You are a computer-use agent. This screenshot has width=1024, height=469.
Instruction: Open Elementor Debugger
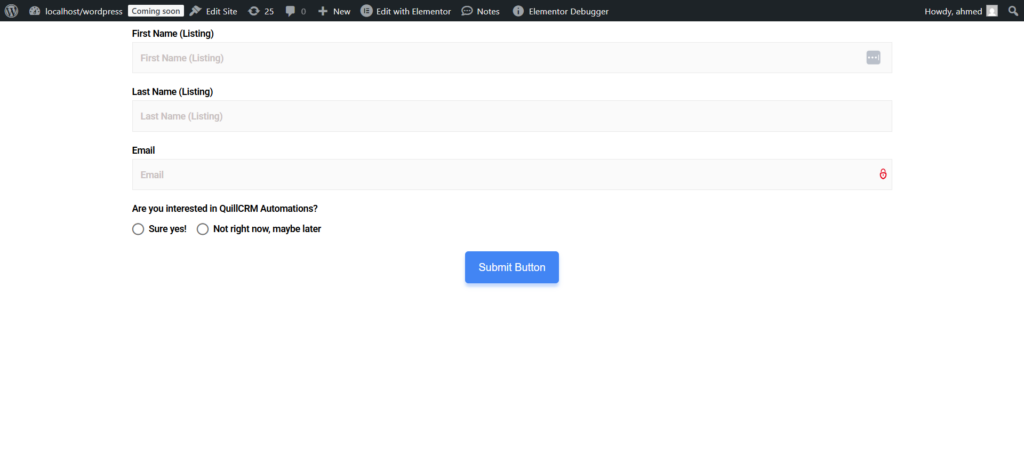point(560,11)
